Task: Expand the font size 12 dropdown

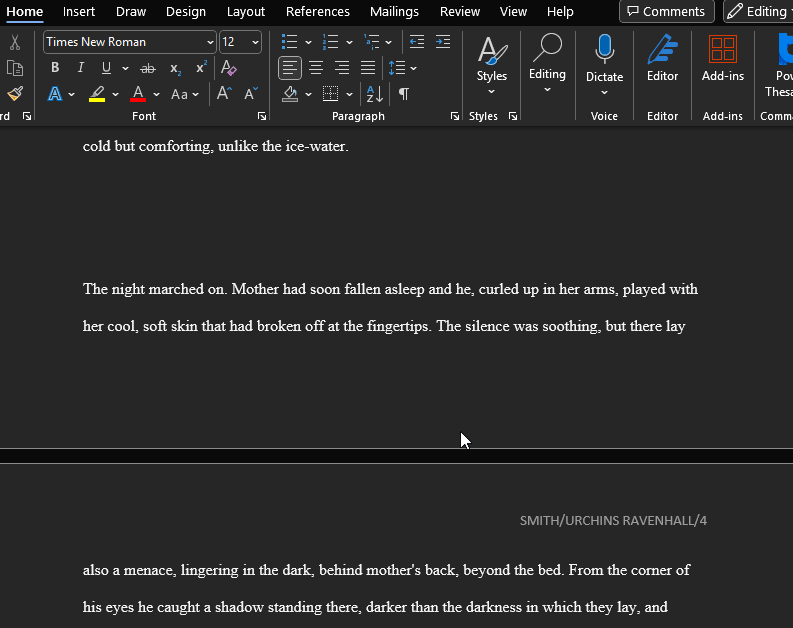Action: click(255, 42)
